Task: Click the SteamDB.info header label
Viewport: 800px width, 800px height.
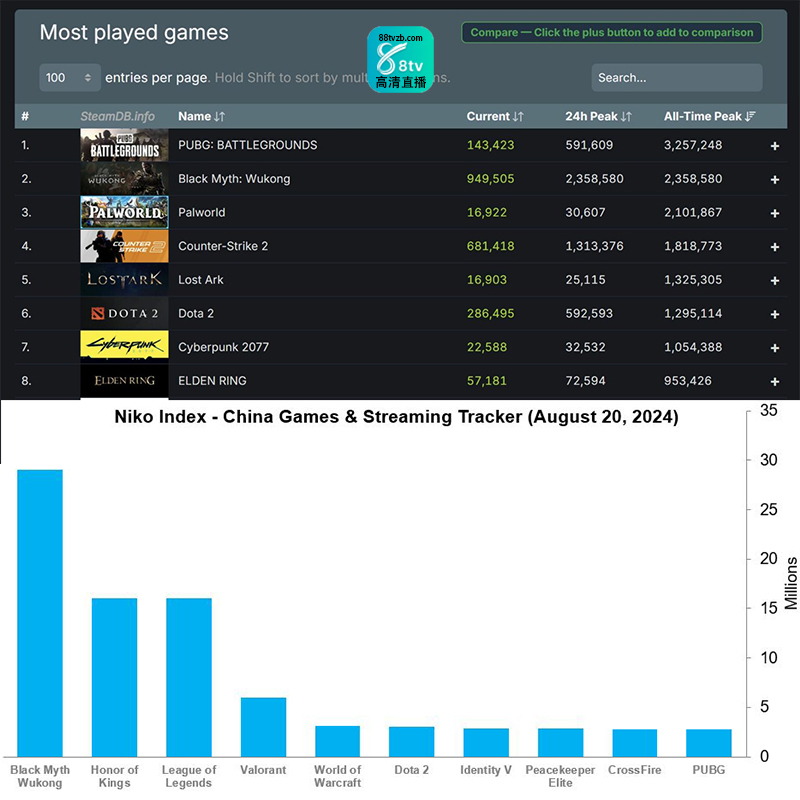Action: coord(117,116)
